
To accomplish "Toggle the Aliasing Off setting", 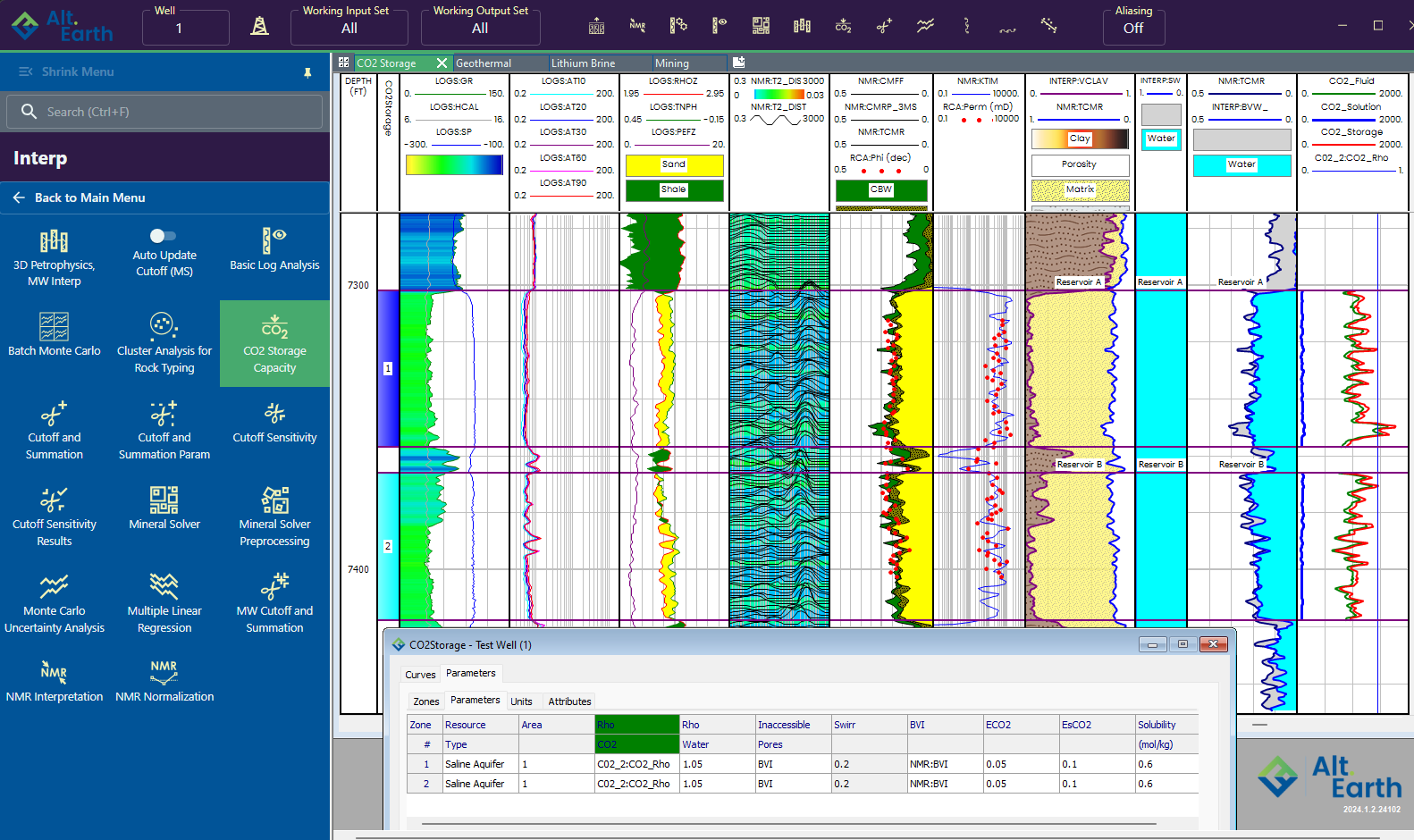I will click(x=1132, y=28).
